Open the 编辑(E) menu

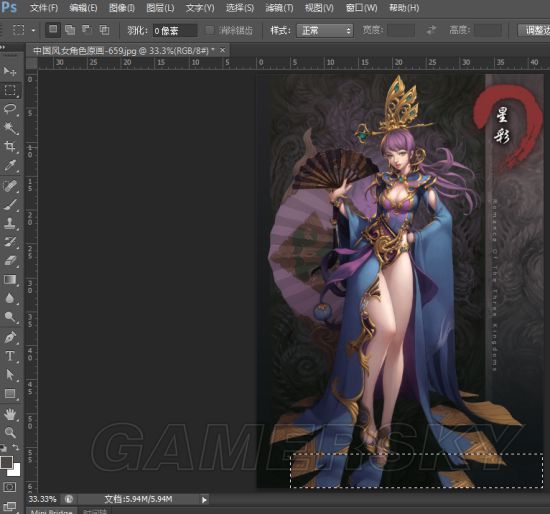[x=83, y=8]
